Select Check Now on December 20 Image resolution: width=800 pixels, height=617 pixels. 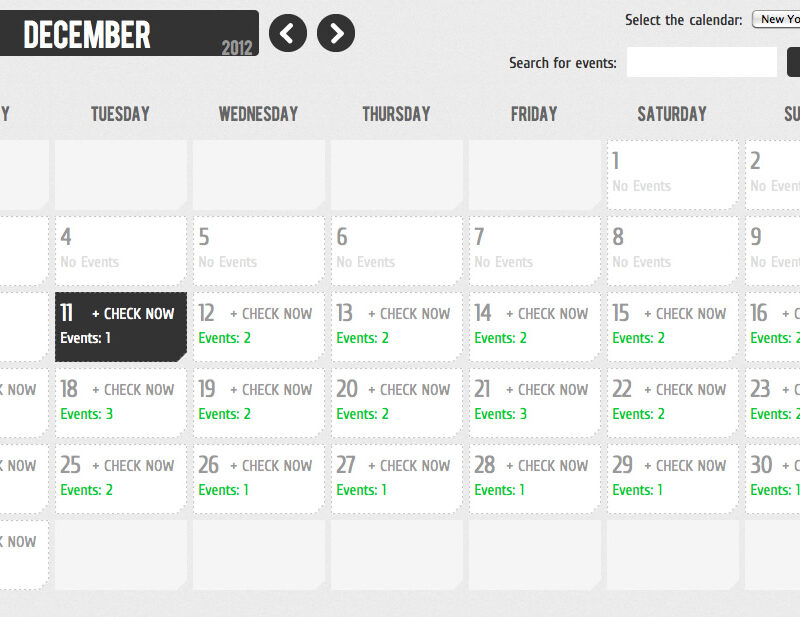409,390
